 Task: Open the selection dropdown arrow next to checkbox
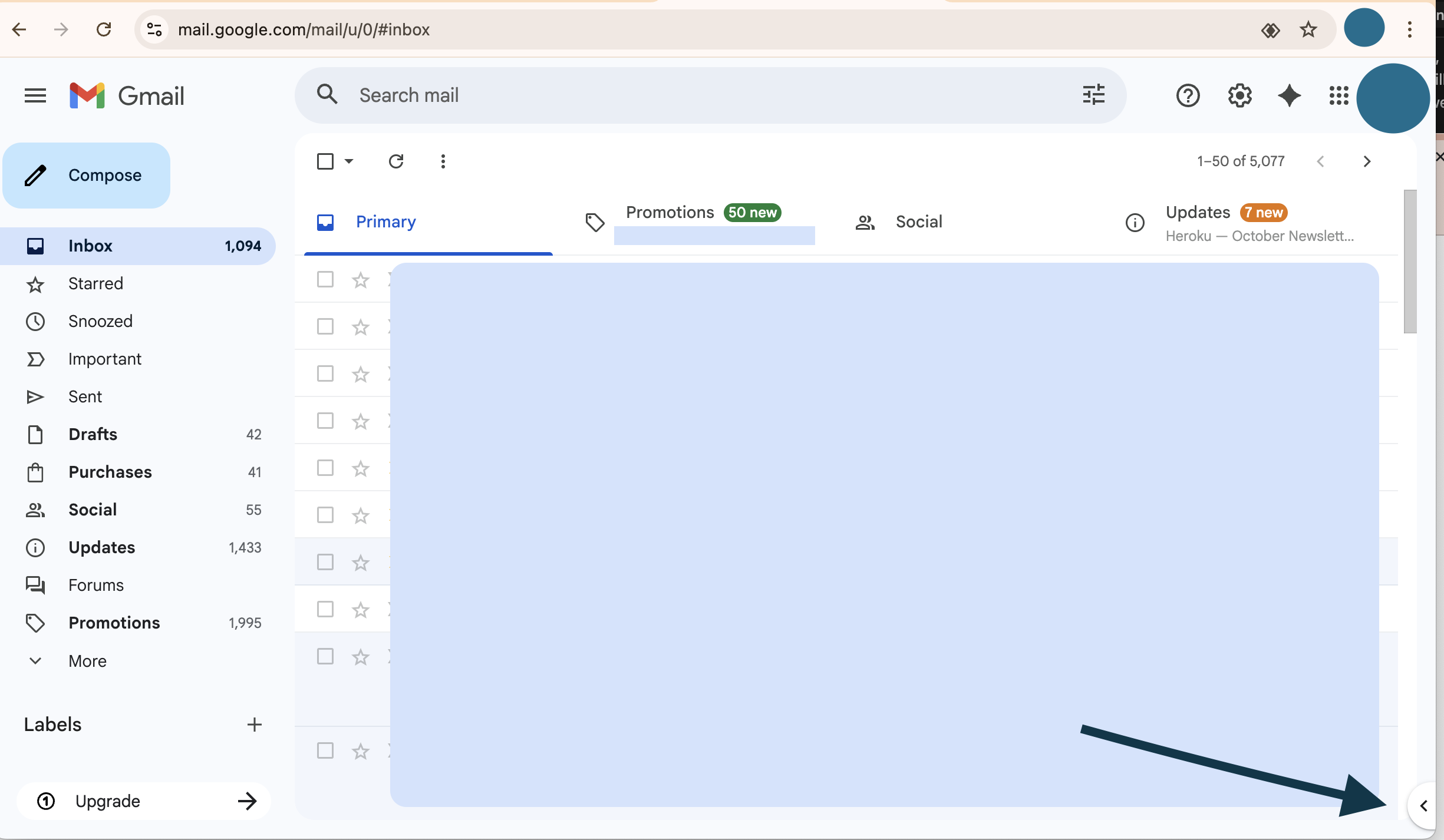click(349, 161)
